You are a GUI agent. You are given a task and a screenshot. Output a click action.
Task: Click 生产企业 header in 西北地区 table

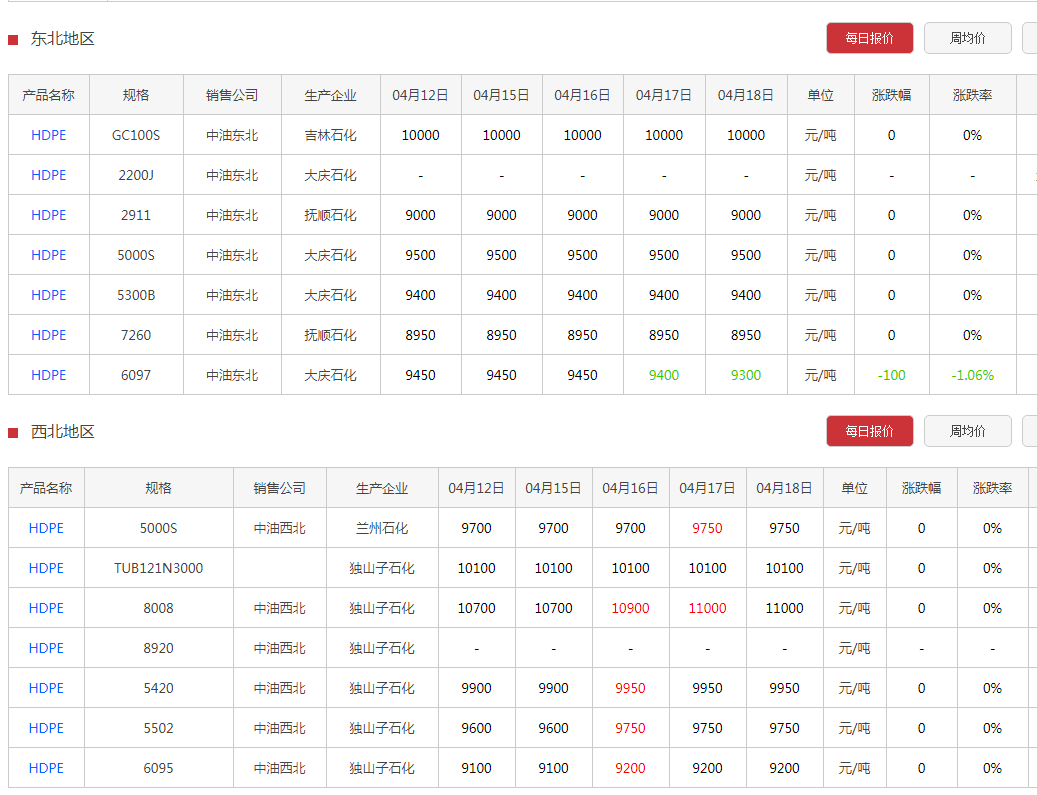click(x=382, y=488)
